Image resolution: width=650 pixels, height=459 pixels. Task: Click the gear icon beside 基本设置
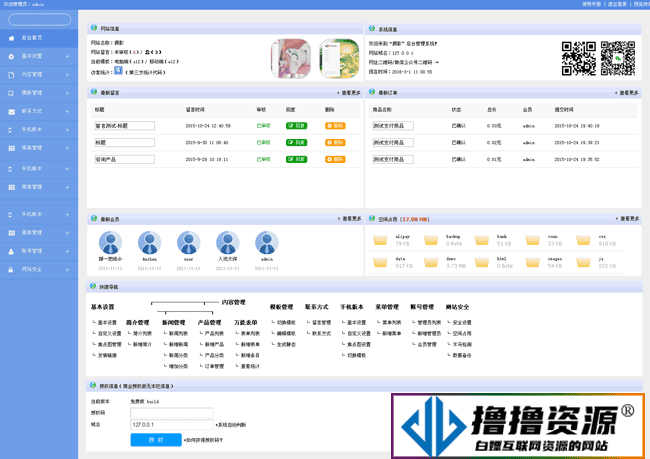coord(12,57)
